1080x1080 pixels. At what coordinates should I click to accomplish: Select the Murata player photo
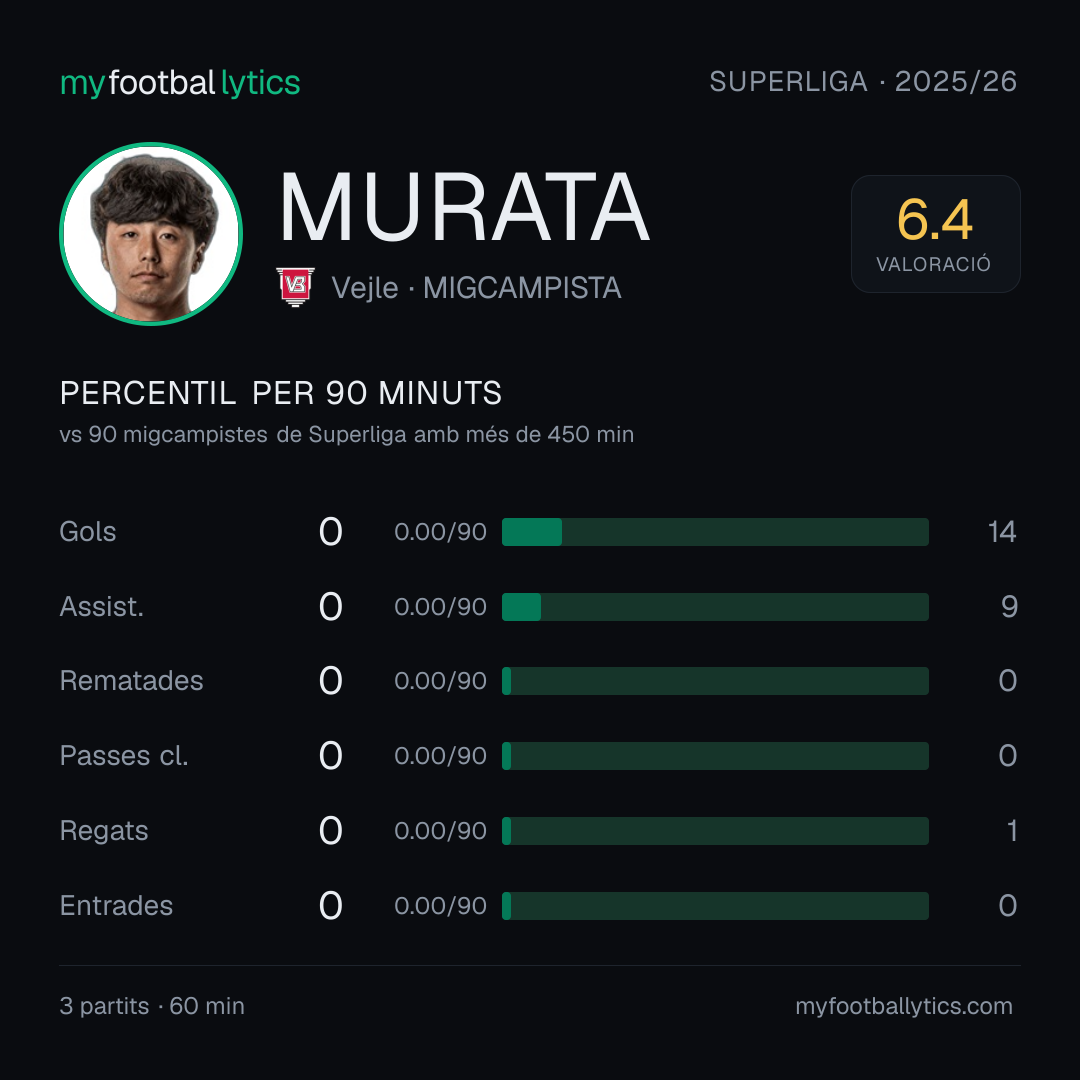[x=151, y=233]
